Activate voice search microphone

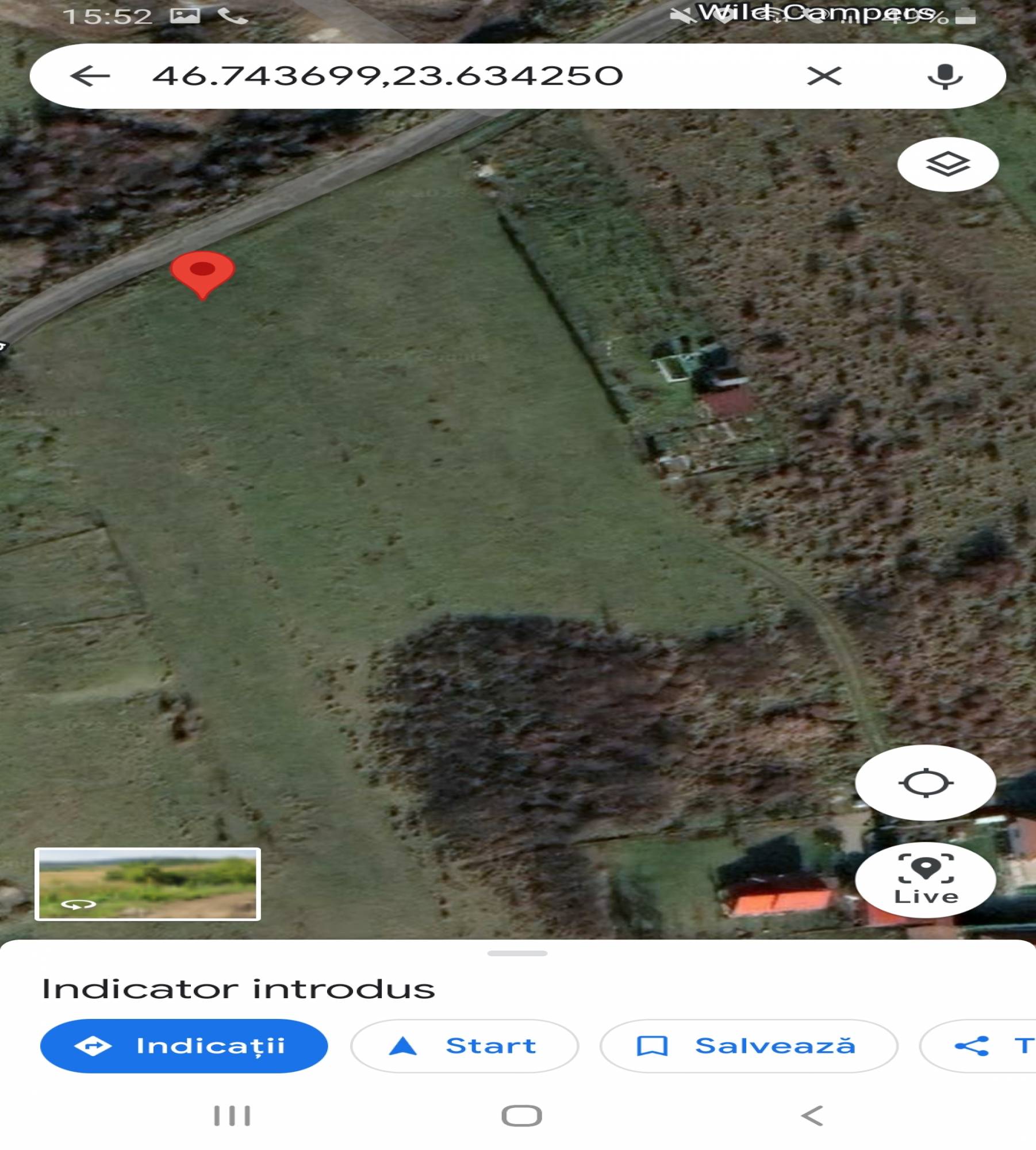[x=945, y=76]
